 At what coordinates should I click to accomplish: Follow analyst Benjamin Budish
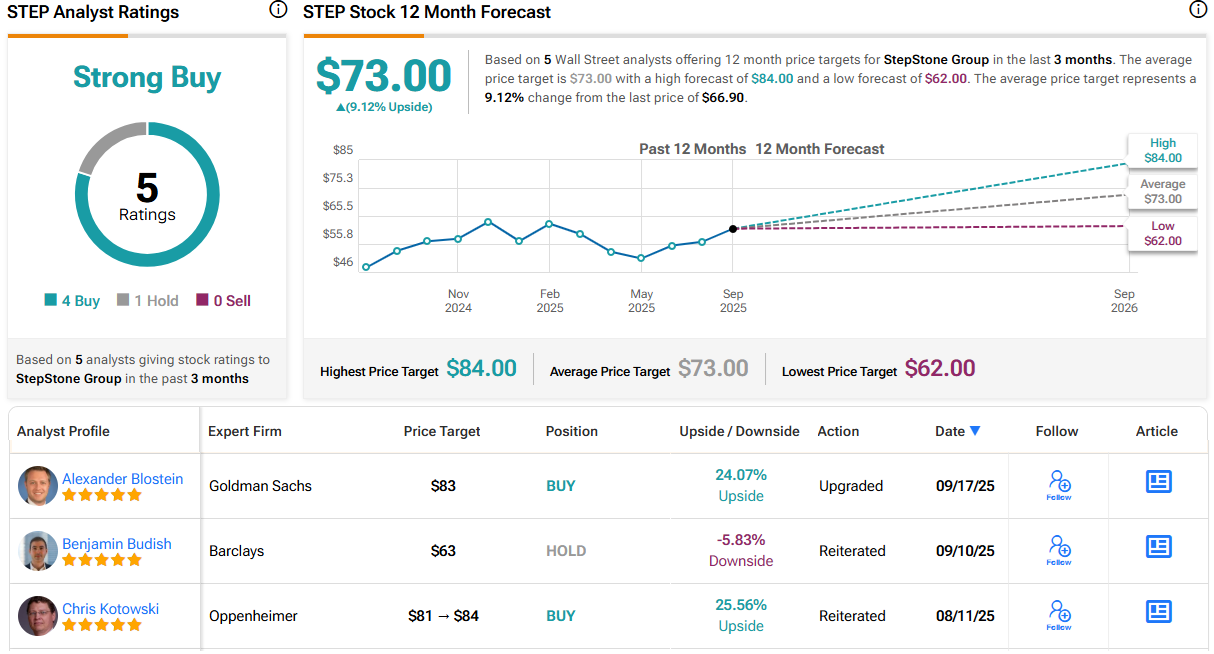tap(1059, 550)
